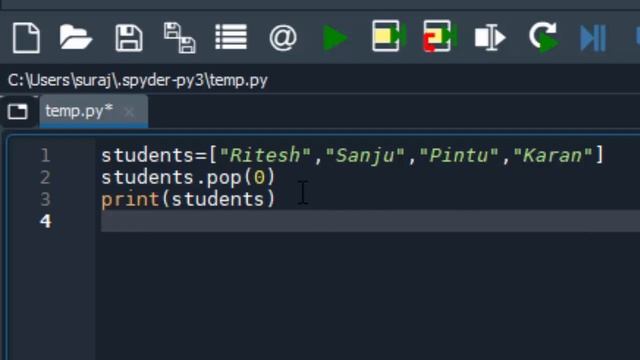Run the current cell icon
The height and width of the screenshot is (360, 640).
pyautogui.click(x=389, y=36)
